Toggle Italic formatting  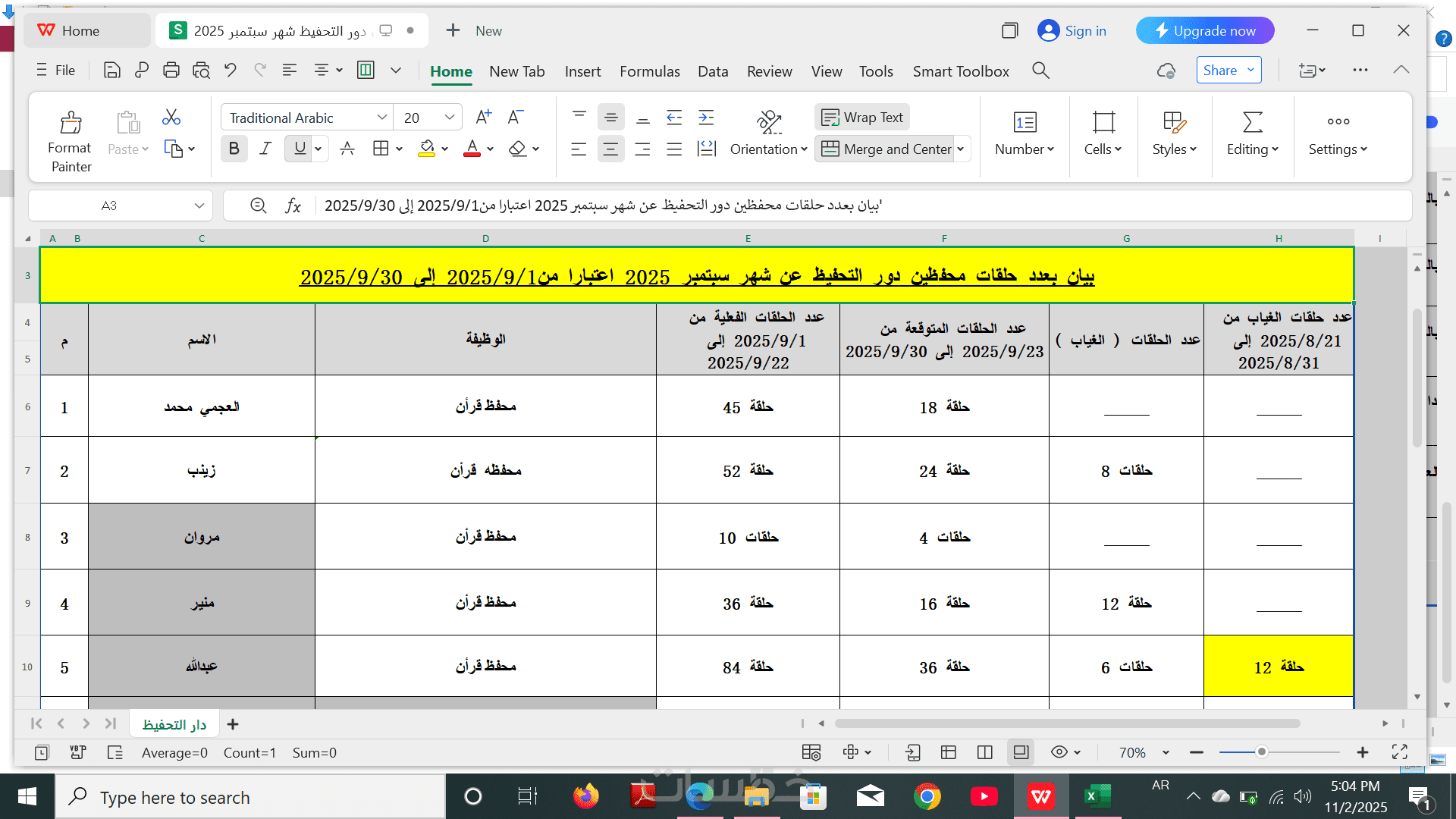[x=265, y=149]
